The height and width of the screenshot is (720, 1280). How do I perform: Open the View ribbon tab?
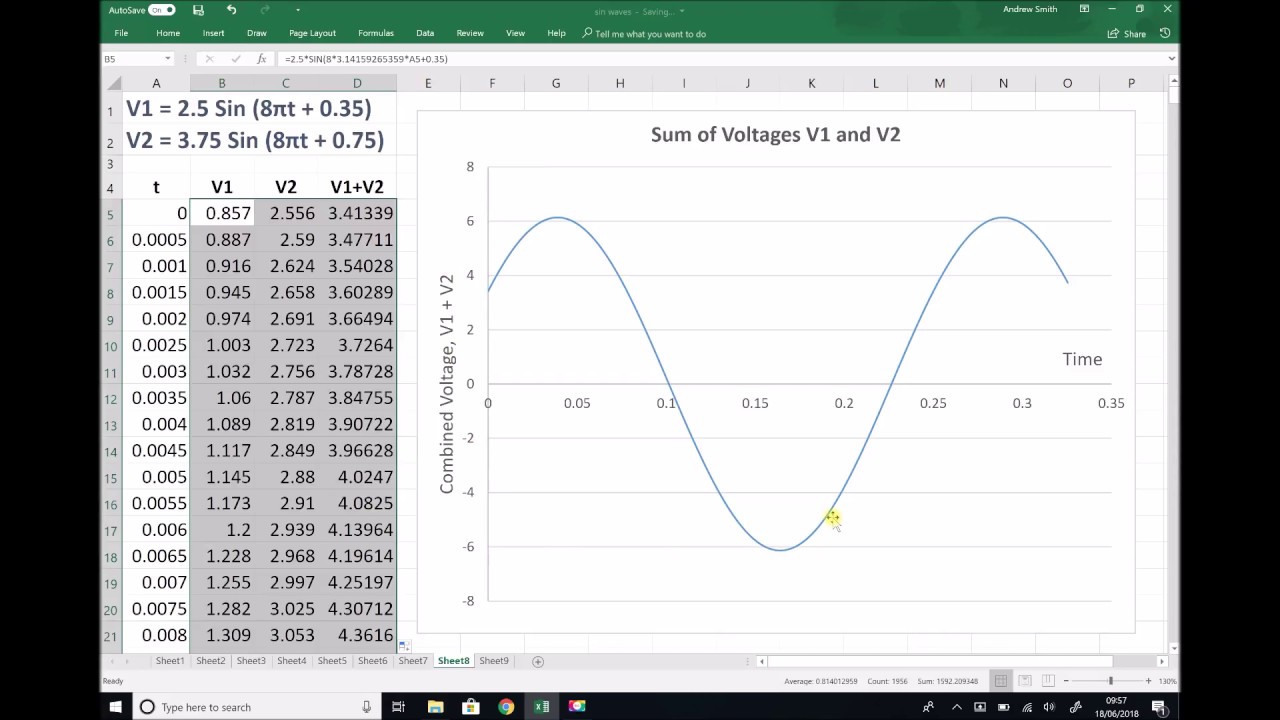515,33
